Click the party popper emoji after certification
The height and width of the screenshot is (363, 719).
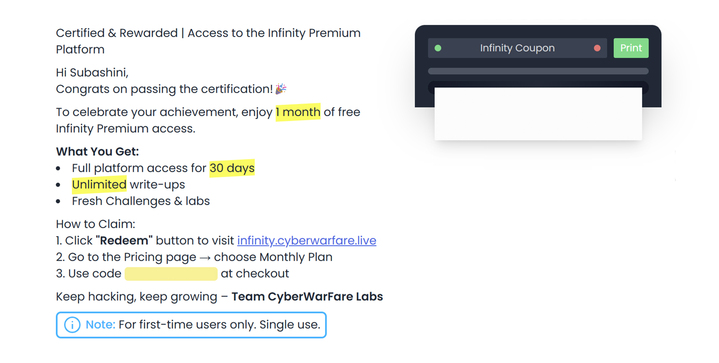click(281, 88)
